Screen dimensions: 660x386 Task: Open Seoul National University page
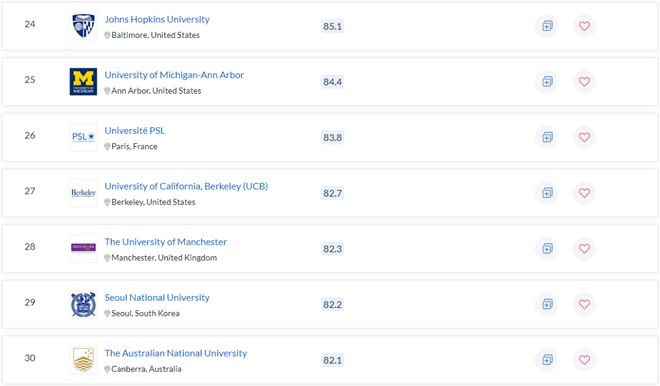[157, 298]
